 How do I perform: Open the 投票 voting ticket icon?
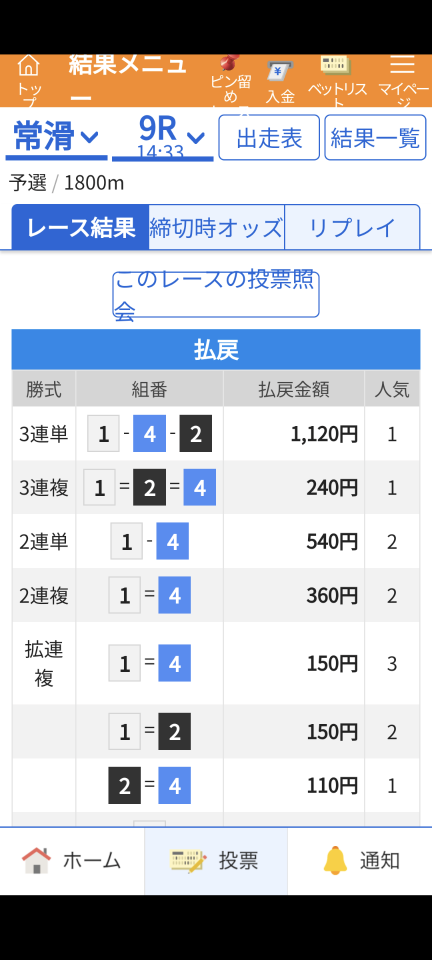pos(189,860)
